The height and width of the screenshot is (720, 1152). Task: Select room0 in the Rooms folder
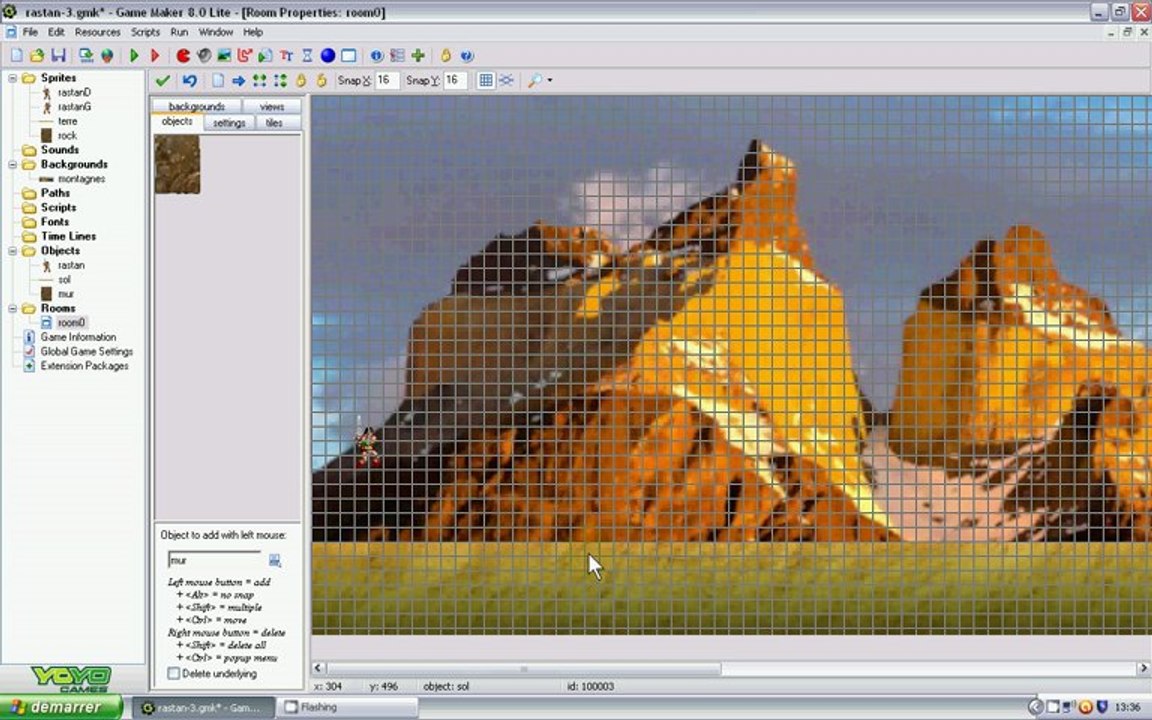71,323
